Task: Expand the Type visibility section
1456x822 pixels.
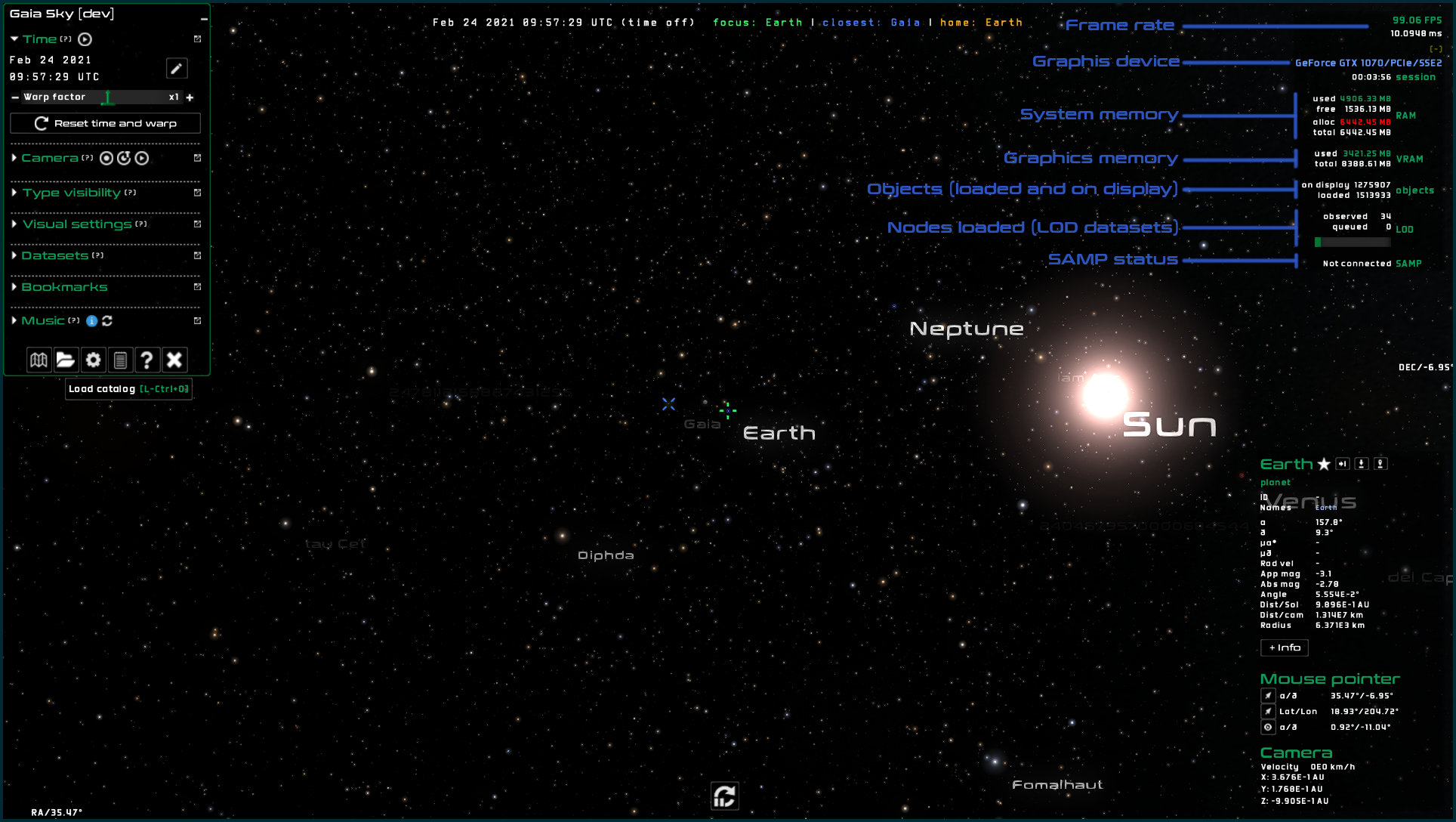Action: 14,193
